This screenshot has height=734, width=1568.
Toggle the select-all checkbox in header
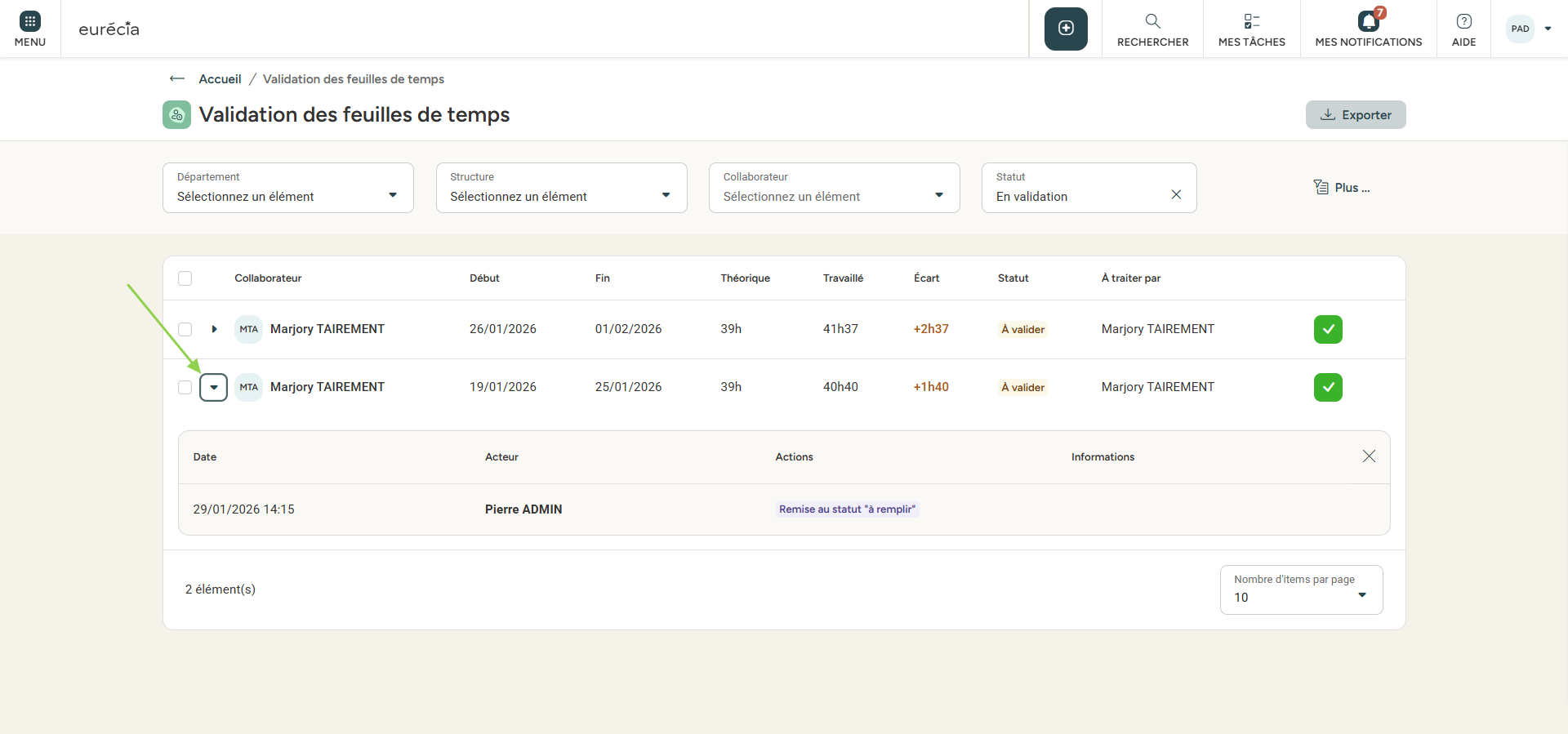coord(185,278)
